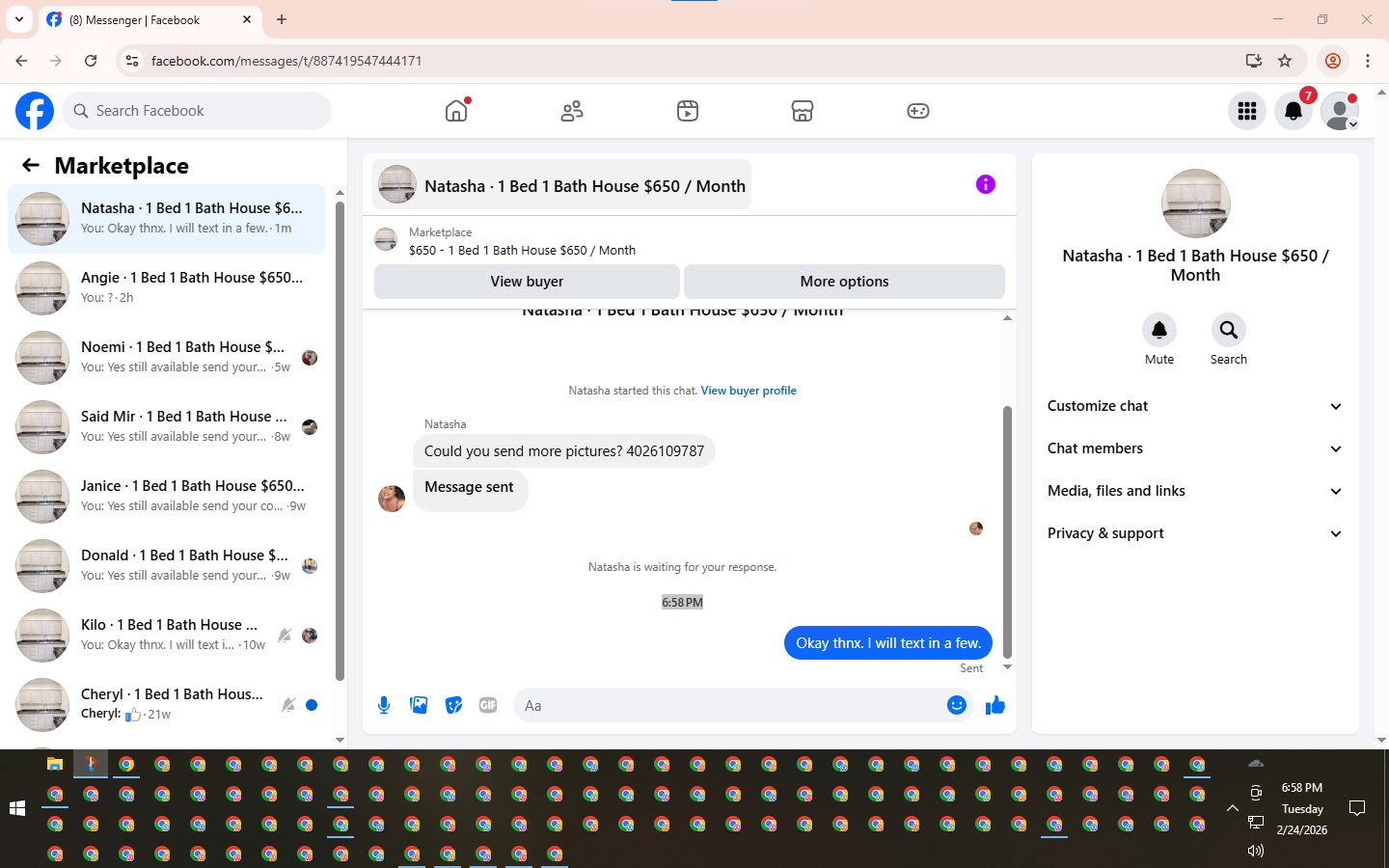Open Chrome profile icon
The height and width of the screenshot is (868, 1389).
coord(1333,61)
